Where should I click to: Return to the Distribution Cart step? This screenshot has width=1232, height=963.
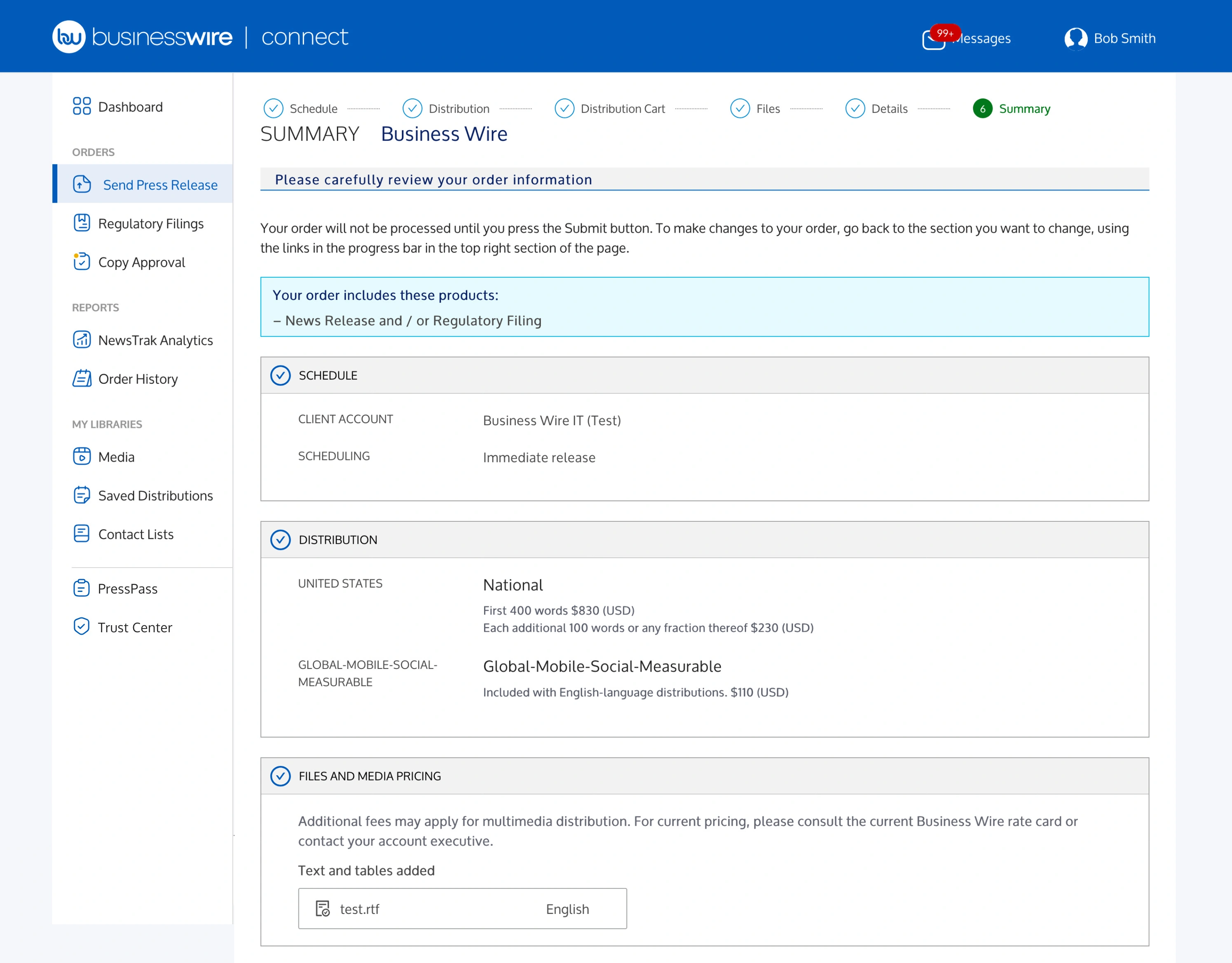610,108
